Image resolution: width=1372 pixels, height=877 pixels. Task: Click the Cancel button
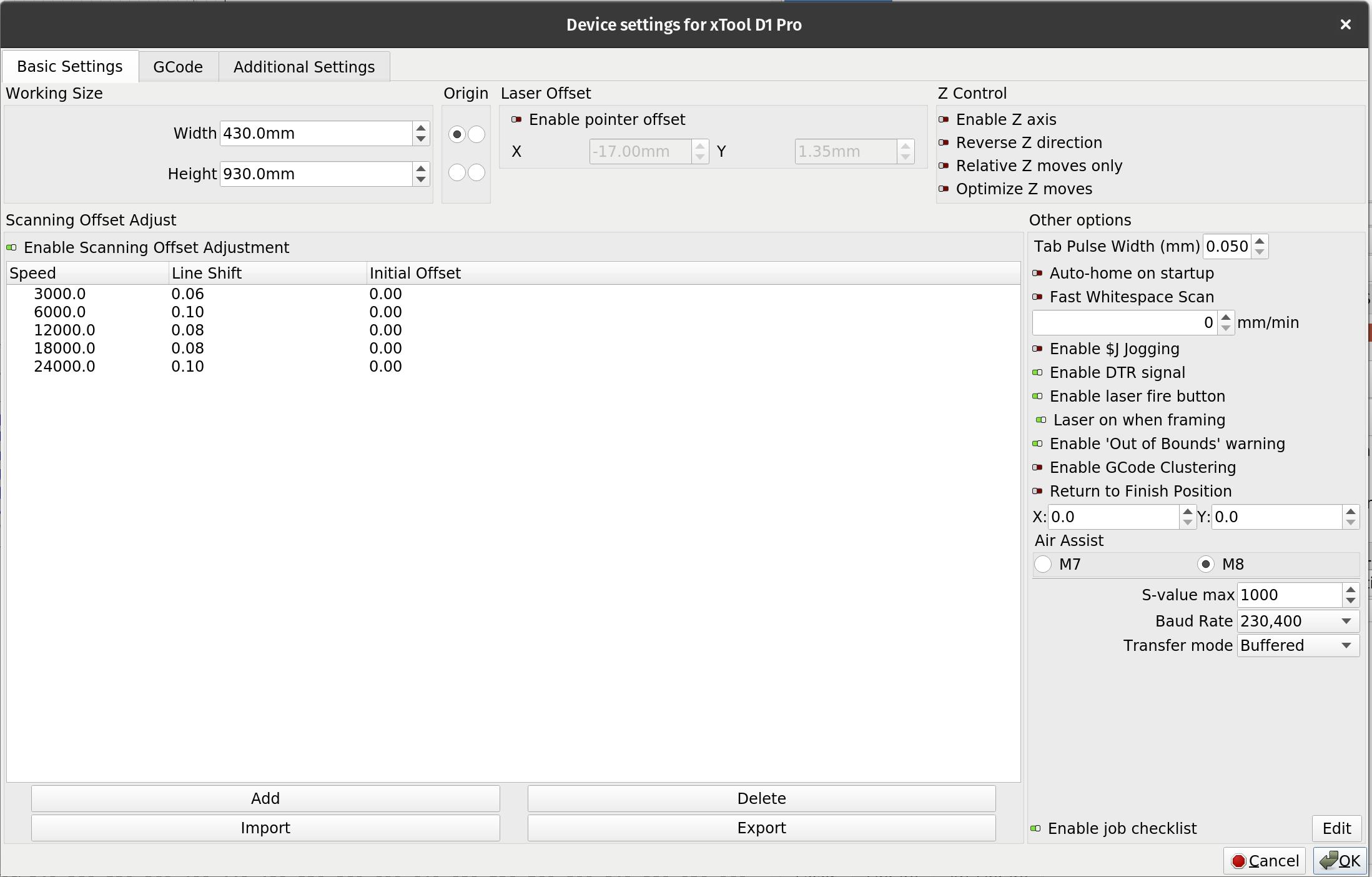pos(1265,861)
